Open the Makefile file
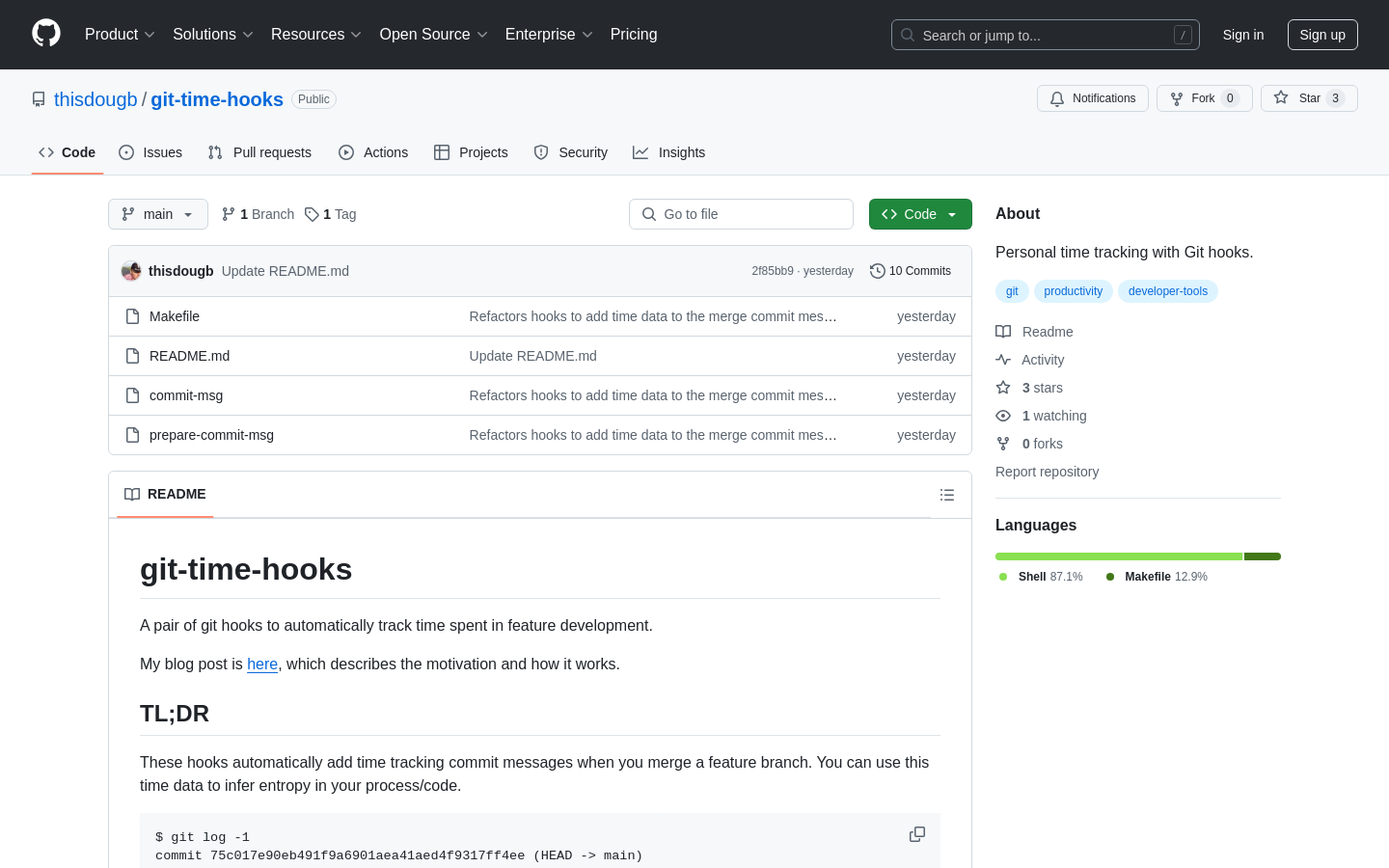Image resolution: width=1389 pixels, height=868 pixels. (x=175, y=316)
